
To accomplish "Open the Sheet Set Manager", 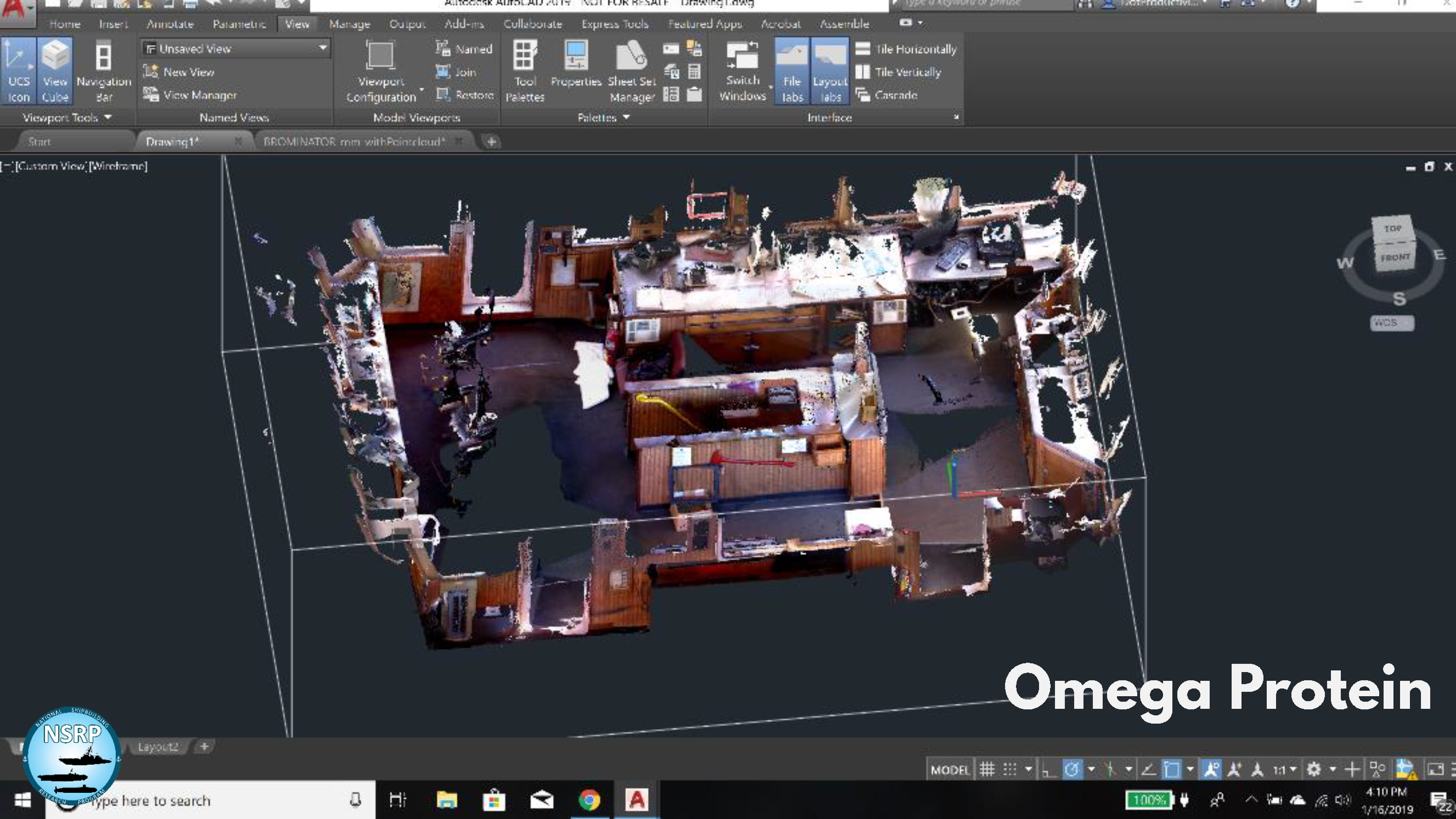I will (632, 71).
